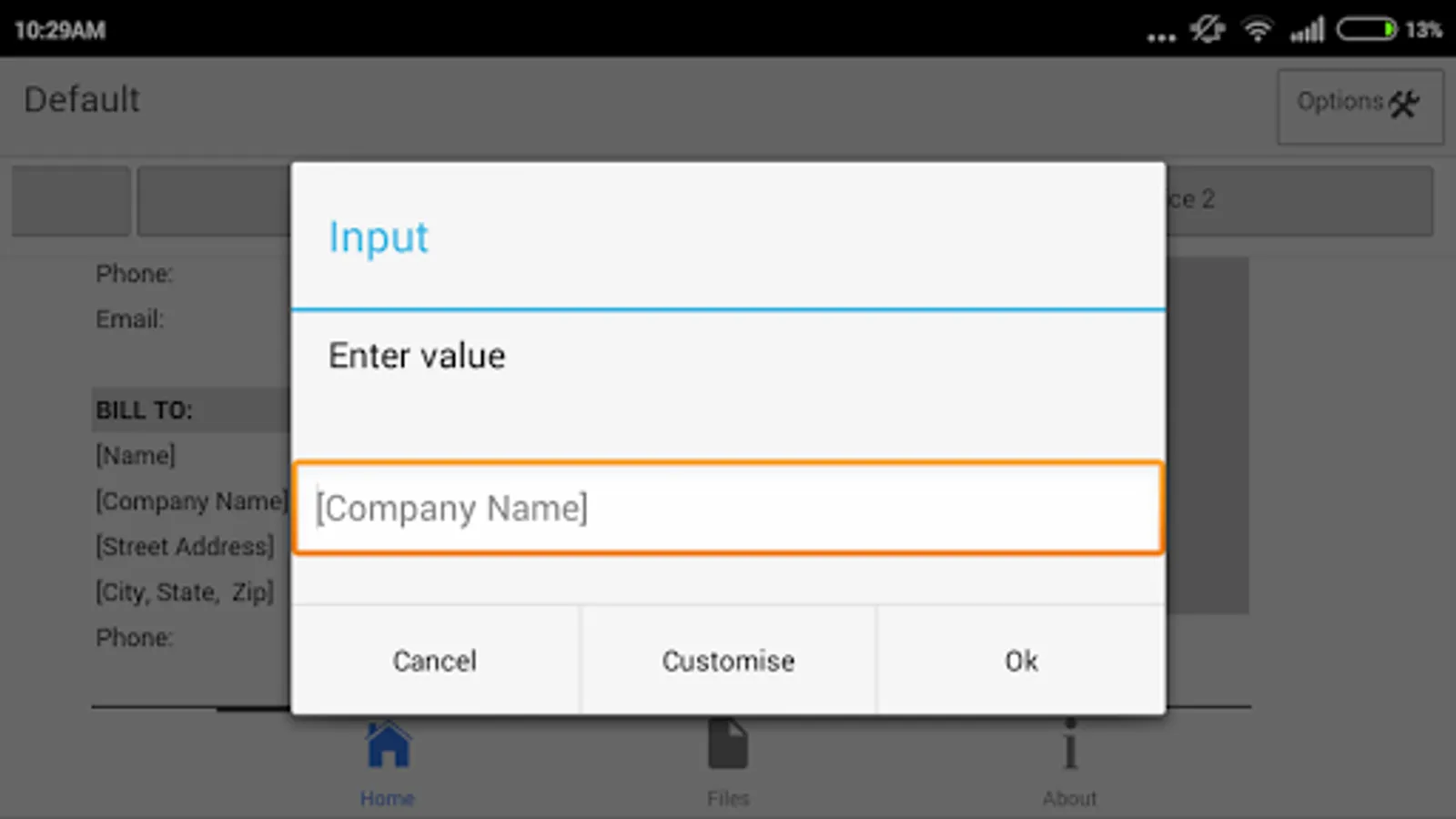Tap the [Name] cell under BILL TO

click(136, 456)
